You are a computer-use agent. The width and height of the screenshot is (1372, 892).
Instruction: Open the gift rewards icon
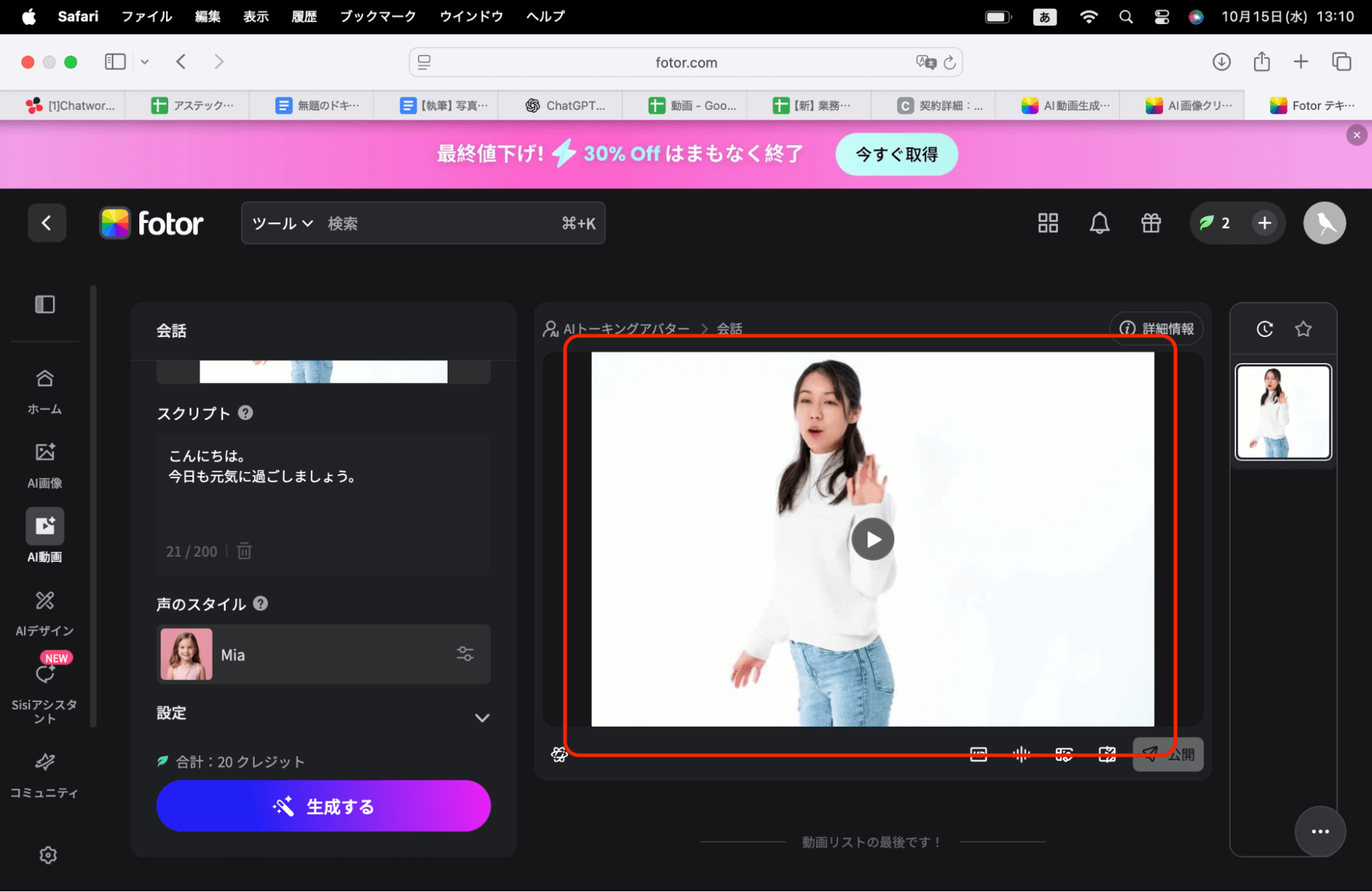click(1150, 223)
